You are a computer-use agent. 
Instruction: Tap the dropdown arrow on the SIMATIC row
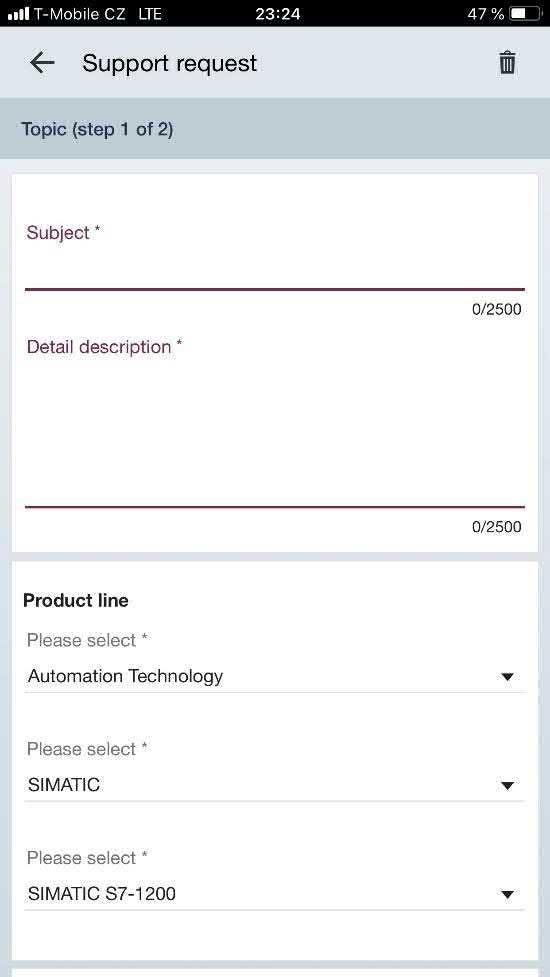(508, 786)
